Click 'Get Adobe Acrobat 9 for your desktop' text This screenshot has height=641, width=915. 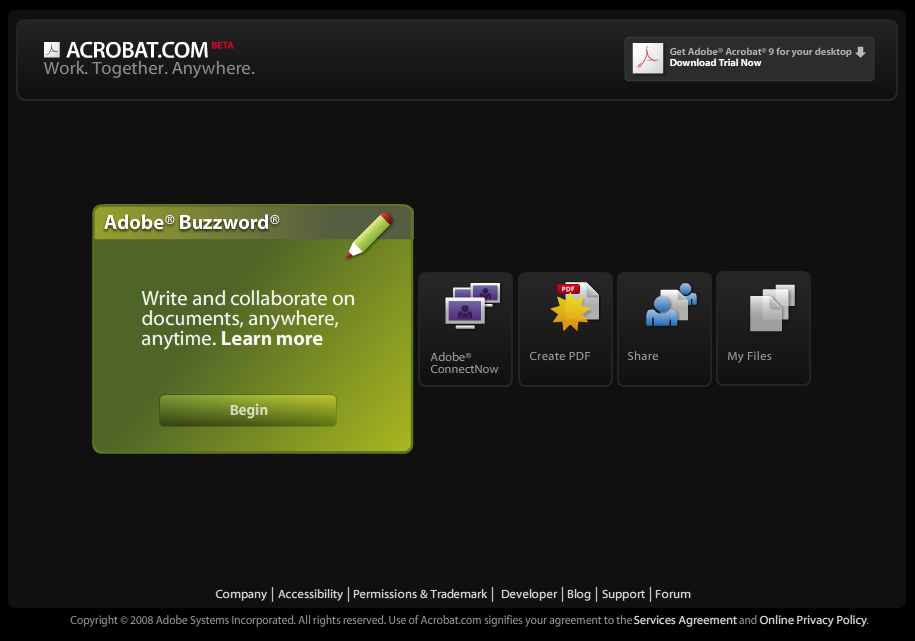[760, 52]
